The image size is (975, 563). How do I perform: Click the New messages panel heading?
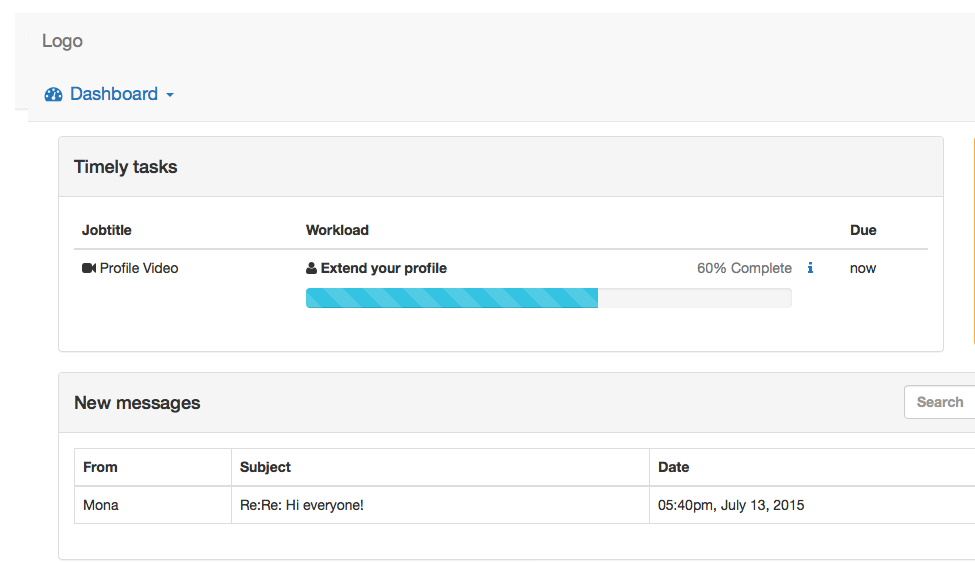pos(137,402)
